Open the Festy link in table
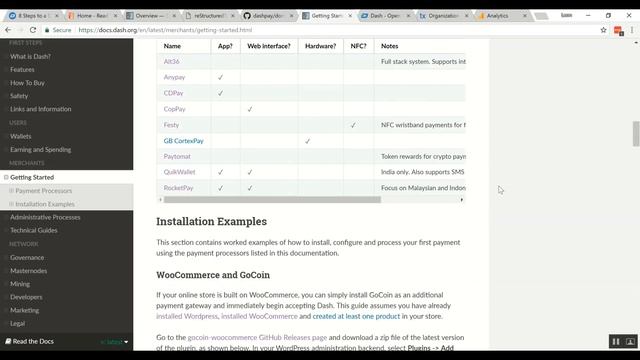Image resolution: width=640 pixels, height=360 pixels. pyautogui.click(x=171, y=125)
